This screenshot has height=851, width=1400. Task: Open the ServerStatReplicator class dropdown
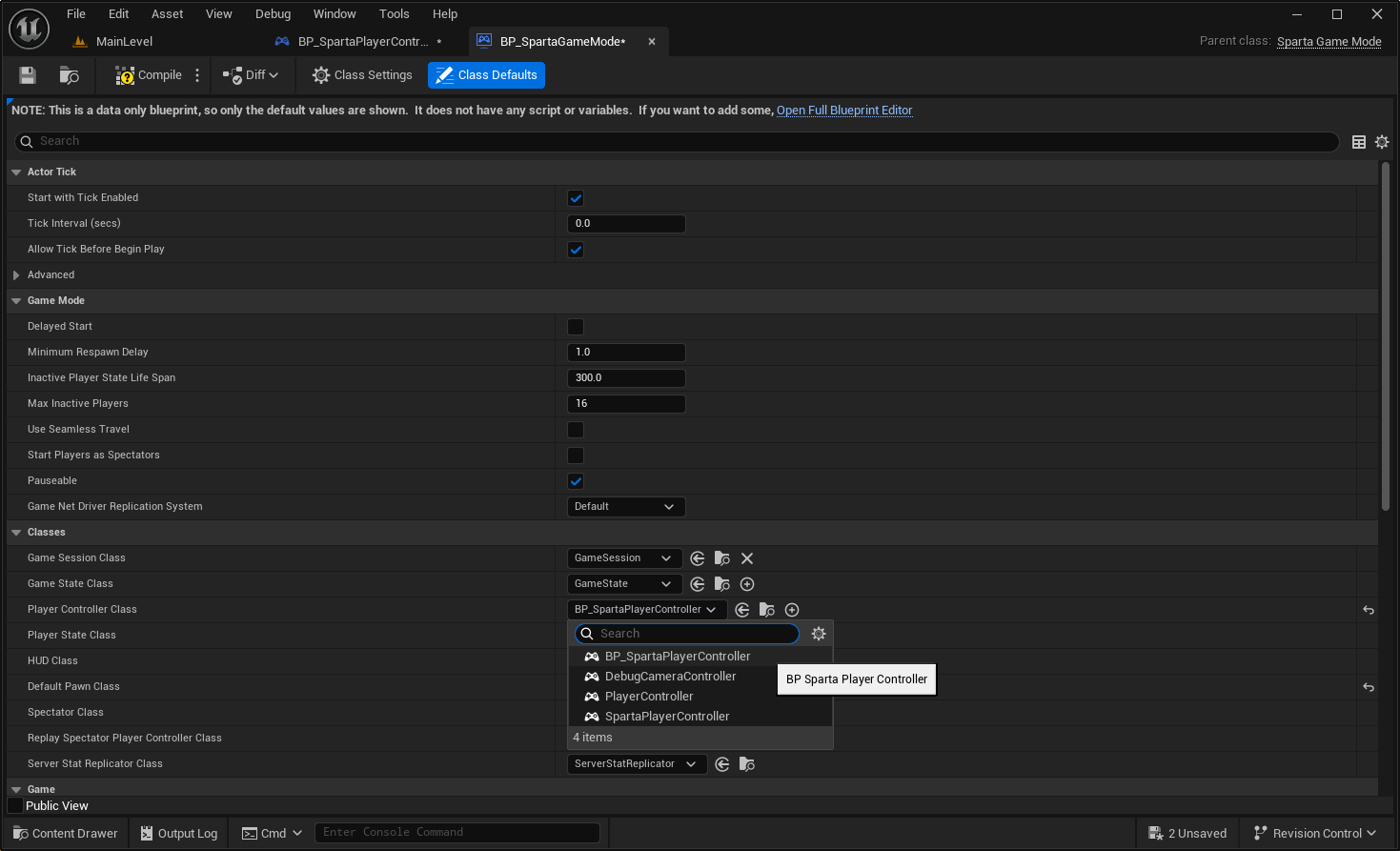[637, 764]
